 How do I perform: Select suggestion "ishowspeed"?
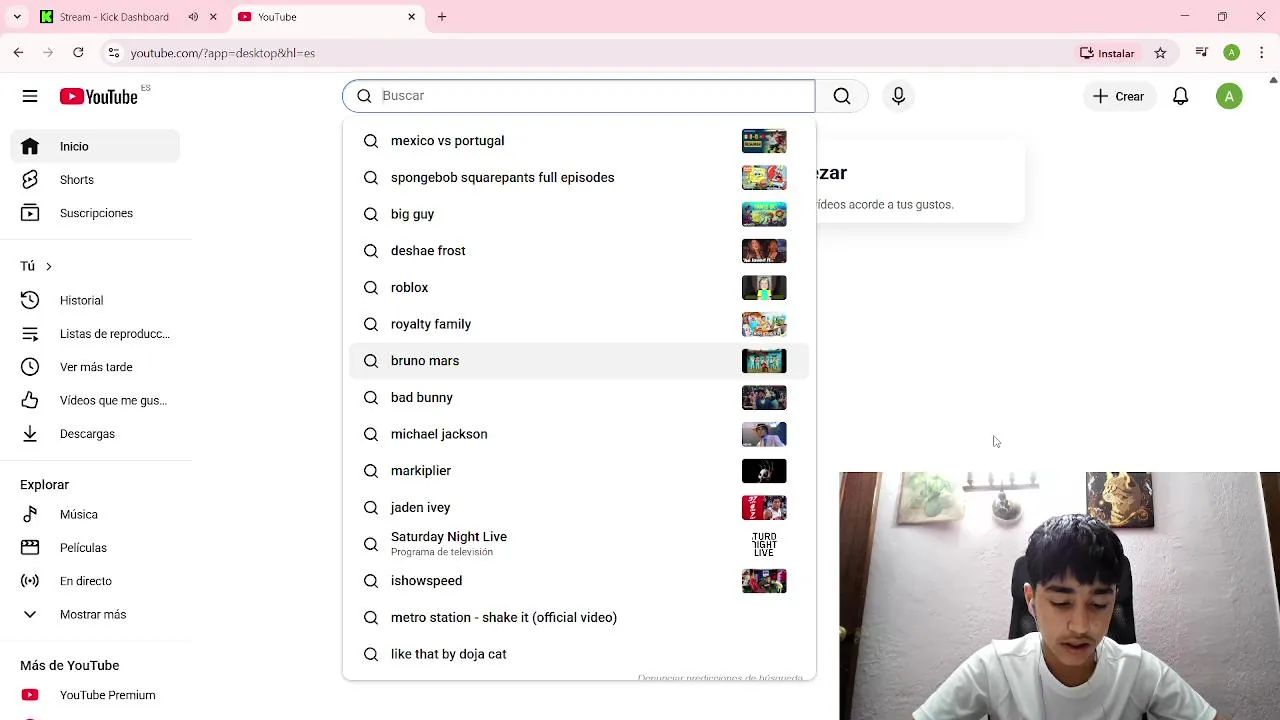pyautogui.click(x=579, y=581)
